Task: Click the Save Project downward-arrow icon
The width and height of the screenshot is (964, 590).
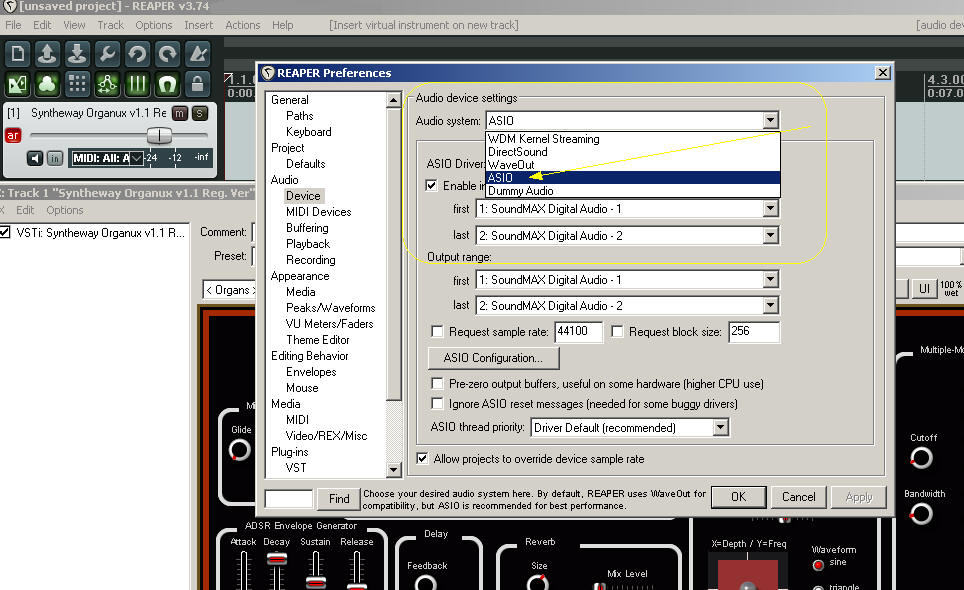Action: pyautogui.click(x=77, y=54)
